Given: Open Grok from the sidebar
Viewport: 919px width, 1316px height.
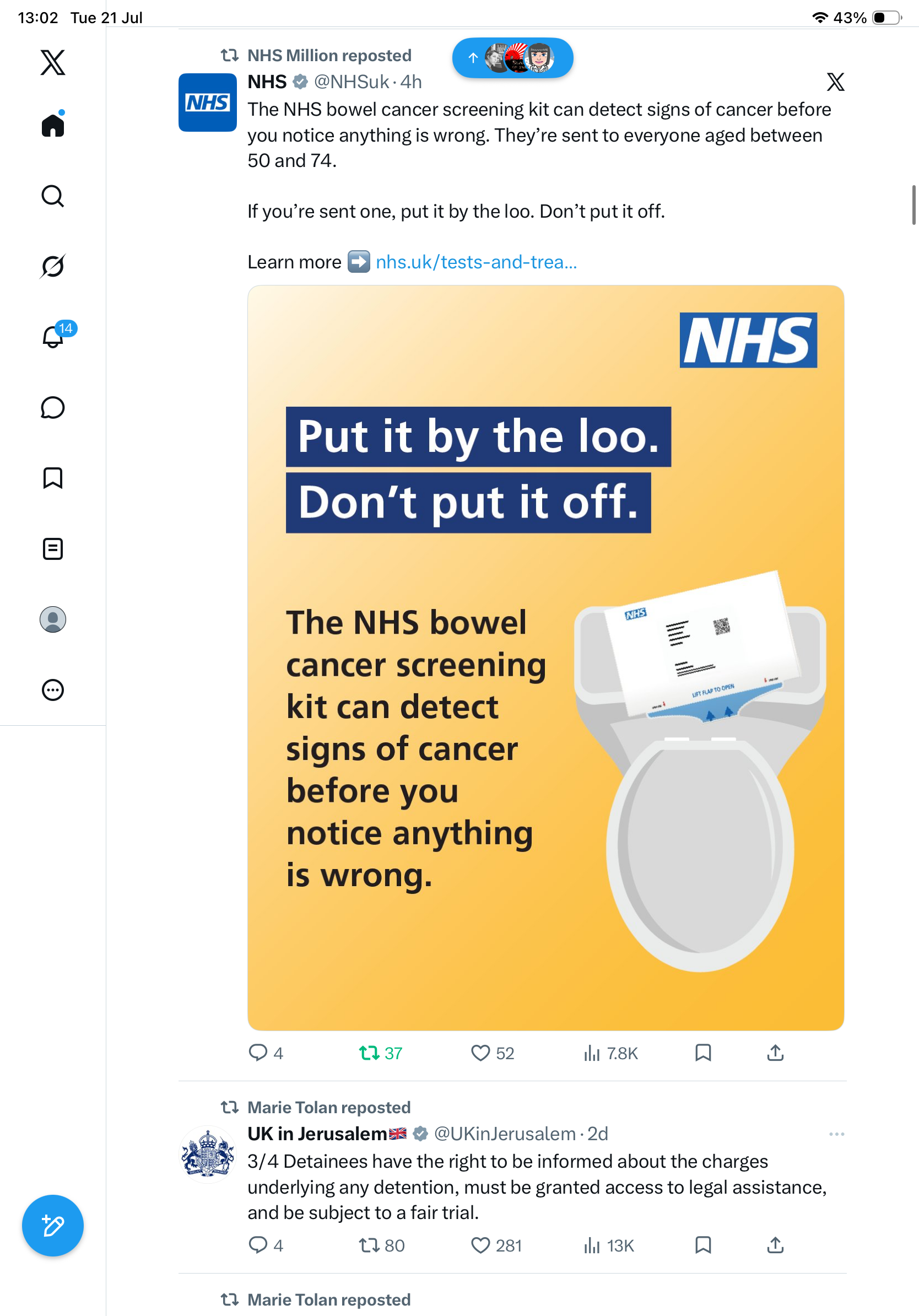Looking at the screenshot, I should (53, 266).
